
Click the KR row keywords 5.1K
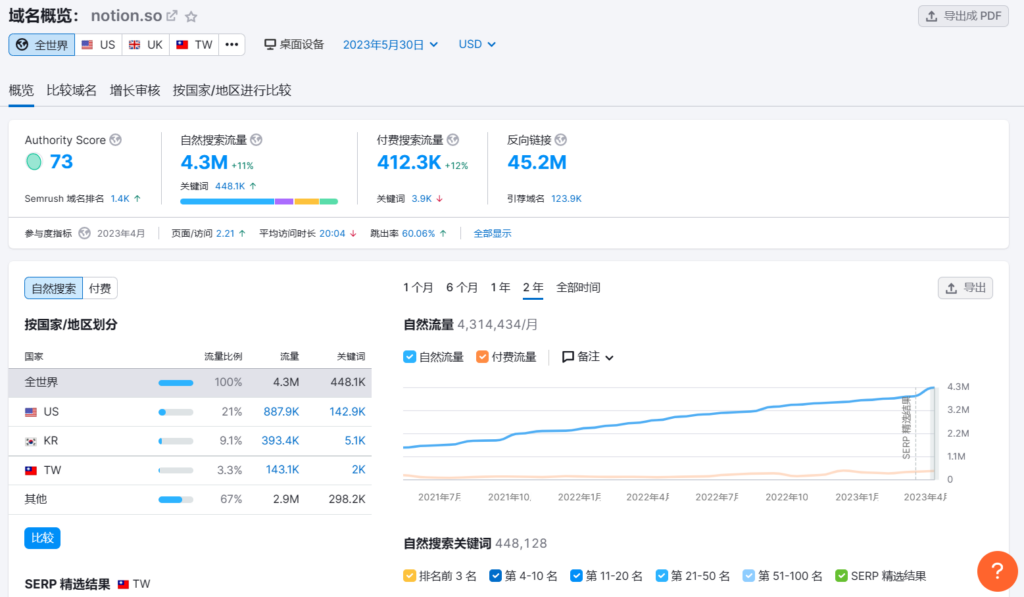[x=355, y=441]
